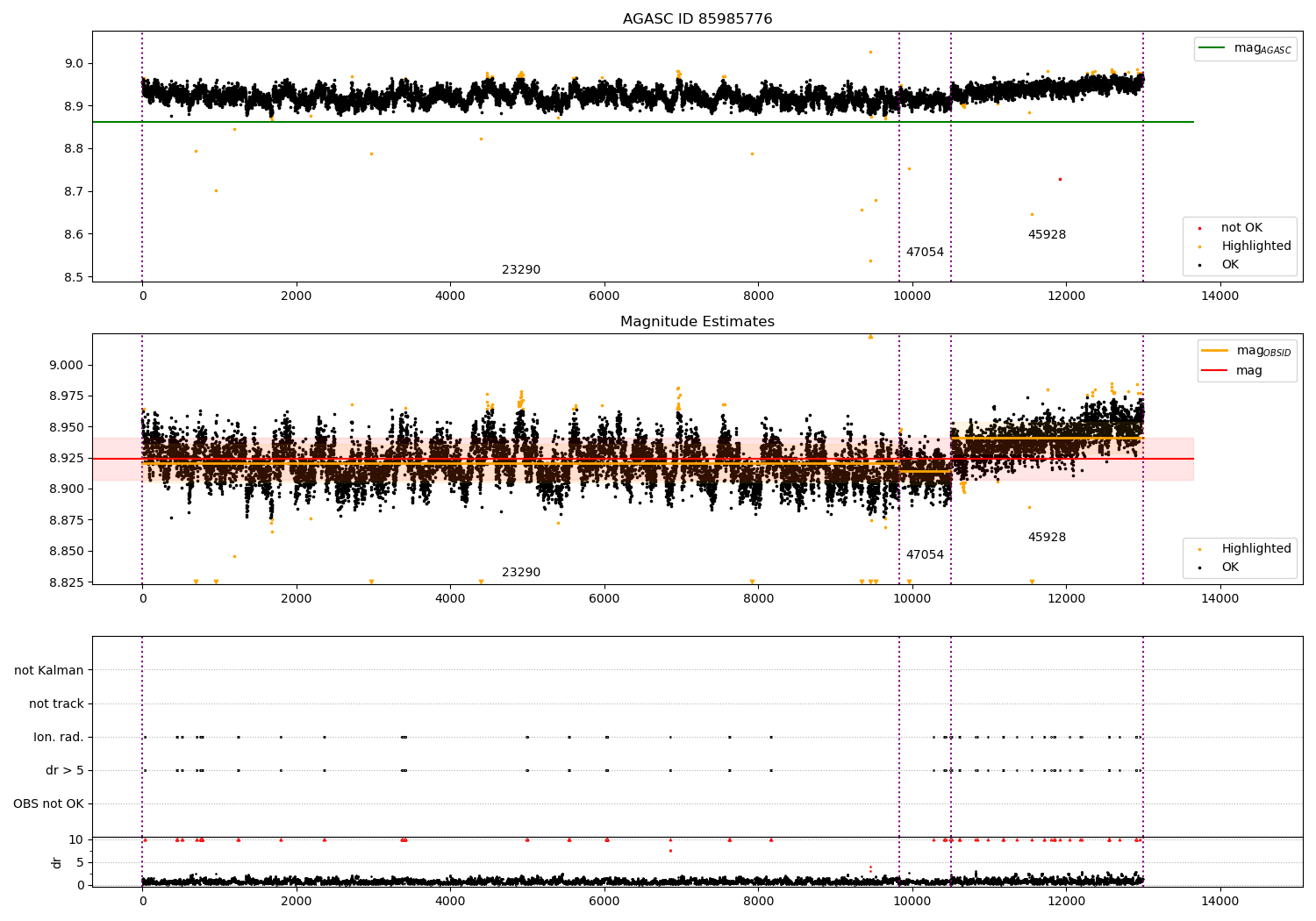1316x921 pixels.
Task: Click annotation 47054 in Magnitude Estimates plot
Action: tap(925, 555)
